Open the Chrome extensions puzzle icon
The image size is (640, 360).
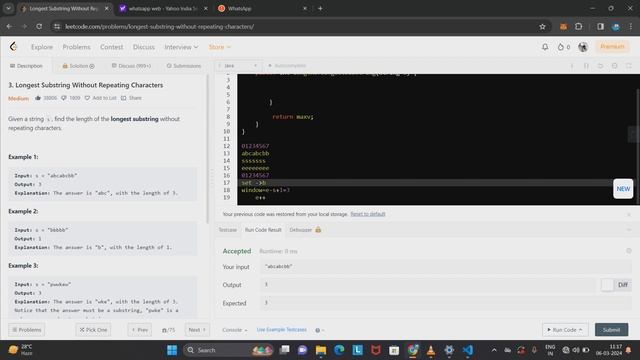point(578,27)
